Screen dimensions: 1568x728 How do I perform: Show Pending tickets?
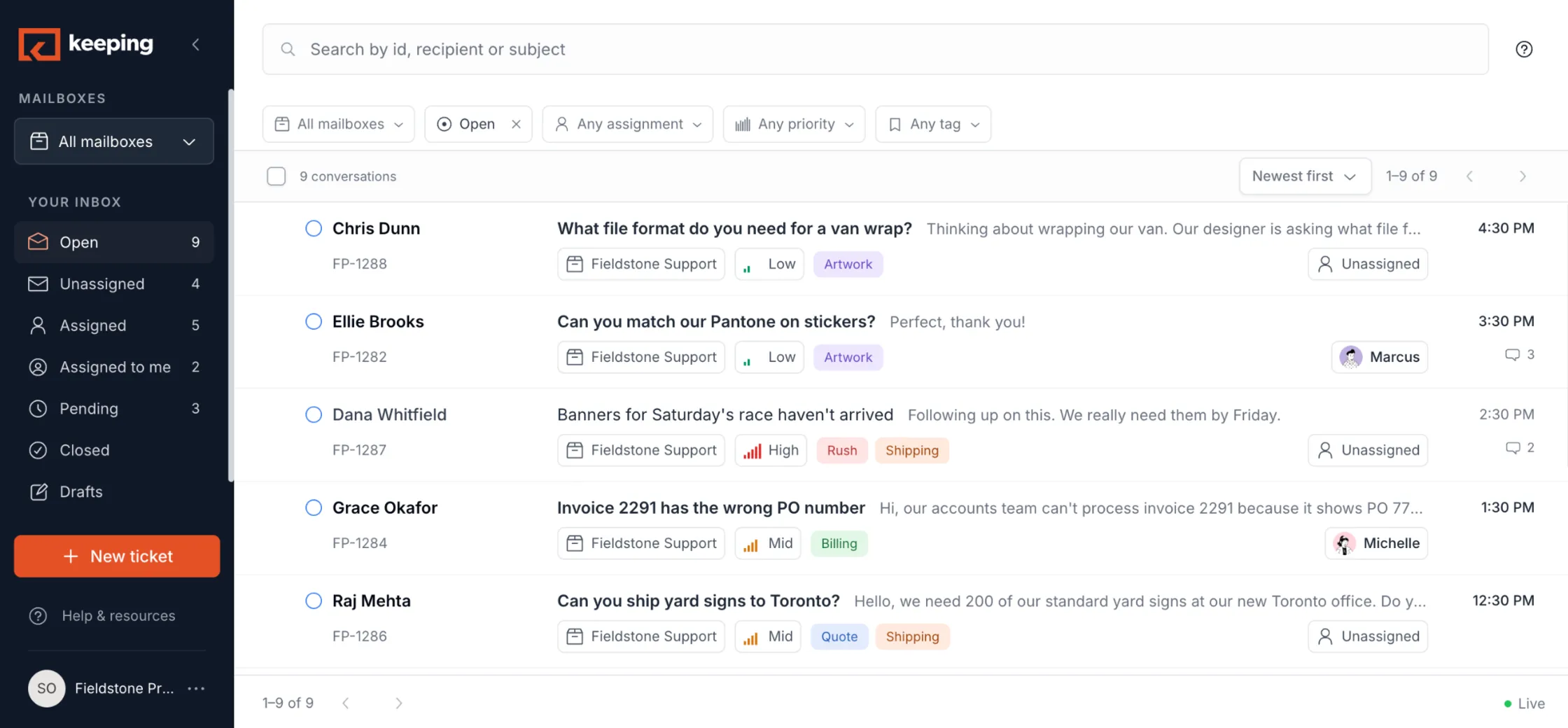pos(114,409)
